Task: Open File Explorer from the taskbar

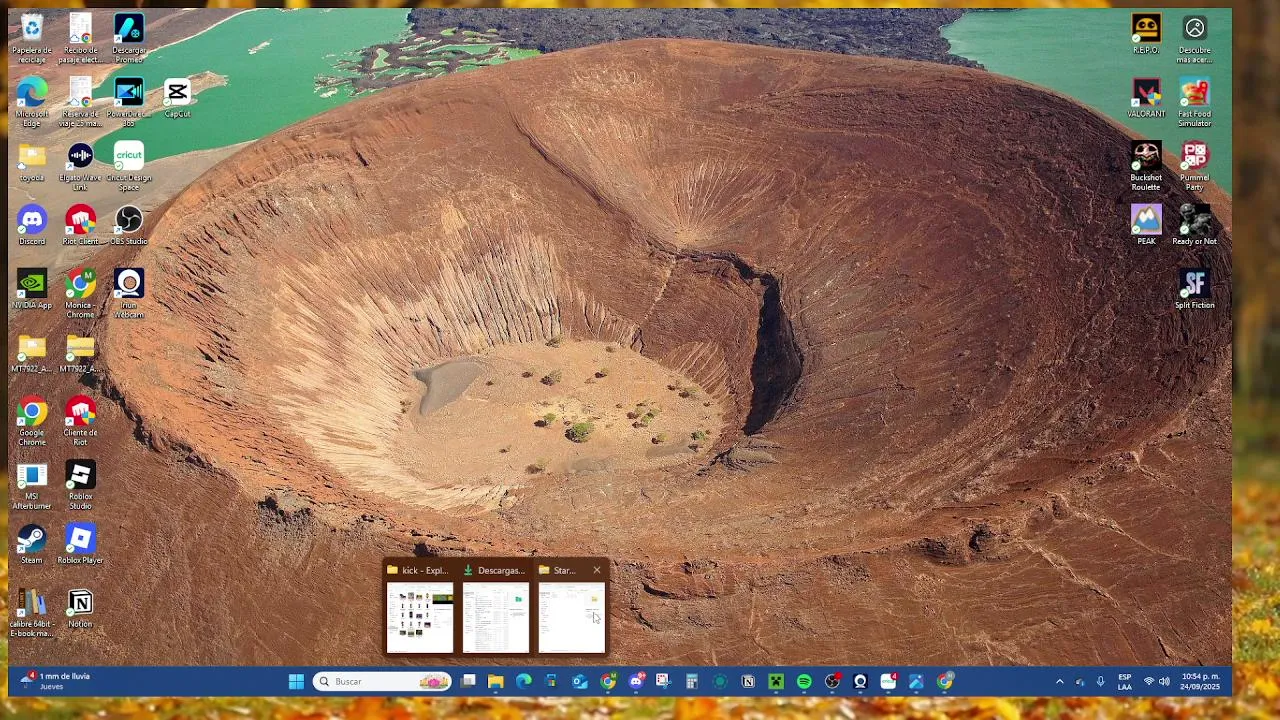Action: pos(495,682)
